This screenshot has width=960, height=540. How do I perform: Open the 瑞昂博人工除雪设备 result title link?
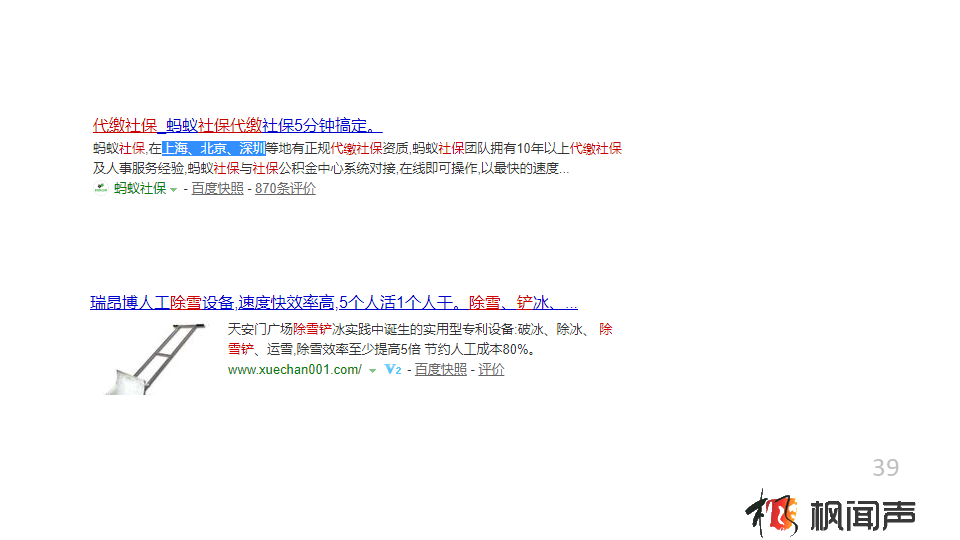click(334, 302)
